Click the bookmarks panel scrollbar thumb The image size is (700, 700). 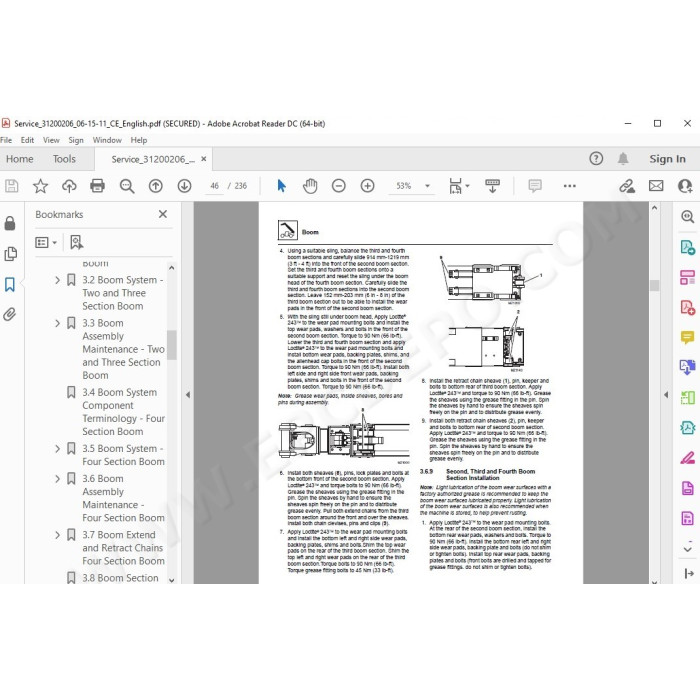[x=171, y=345]
